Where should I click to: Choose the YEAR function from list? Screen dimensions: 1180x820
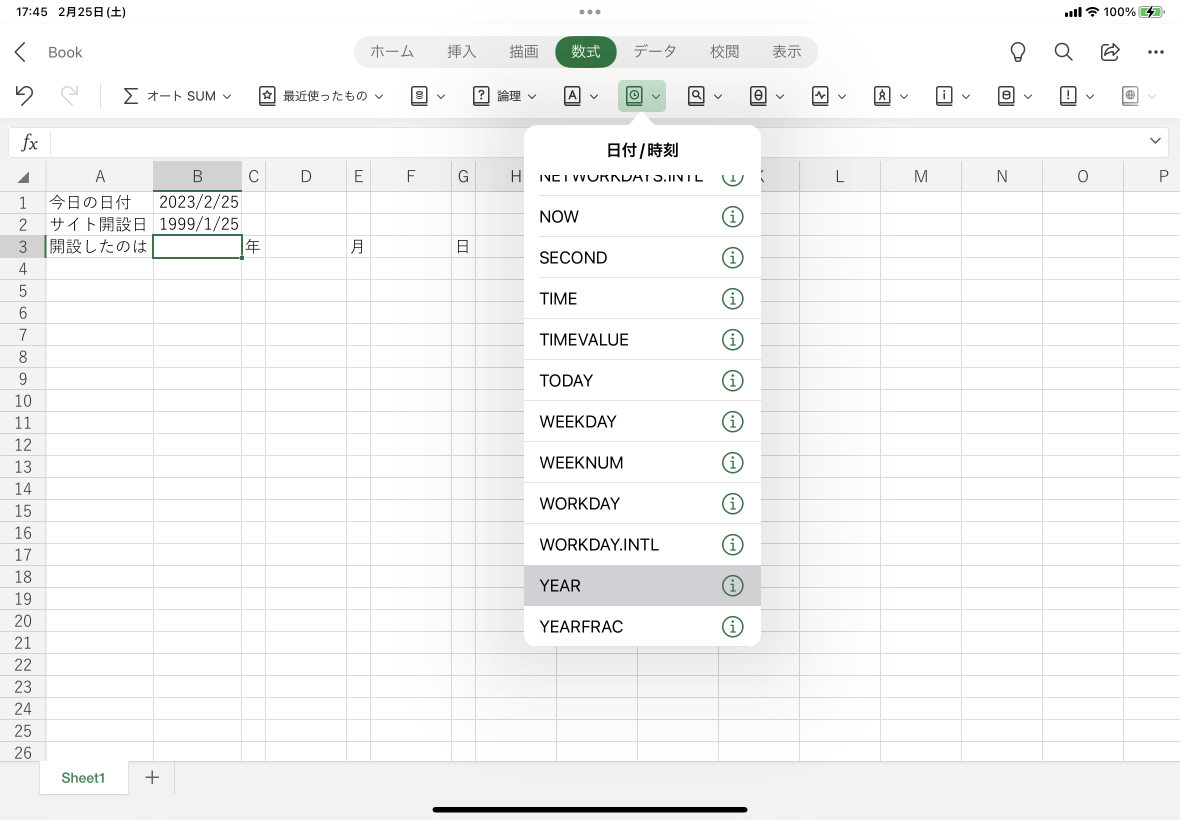click(642, 585)
